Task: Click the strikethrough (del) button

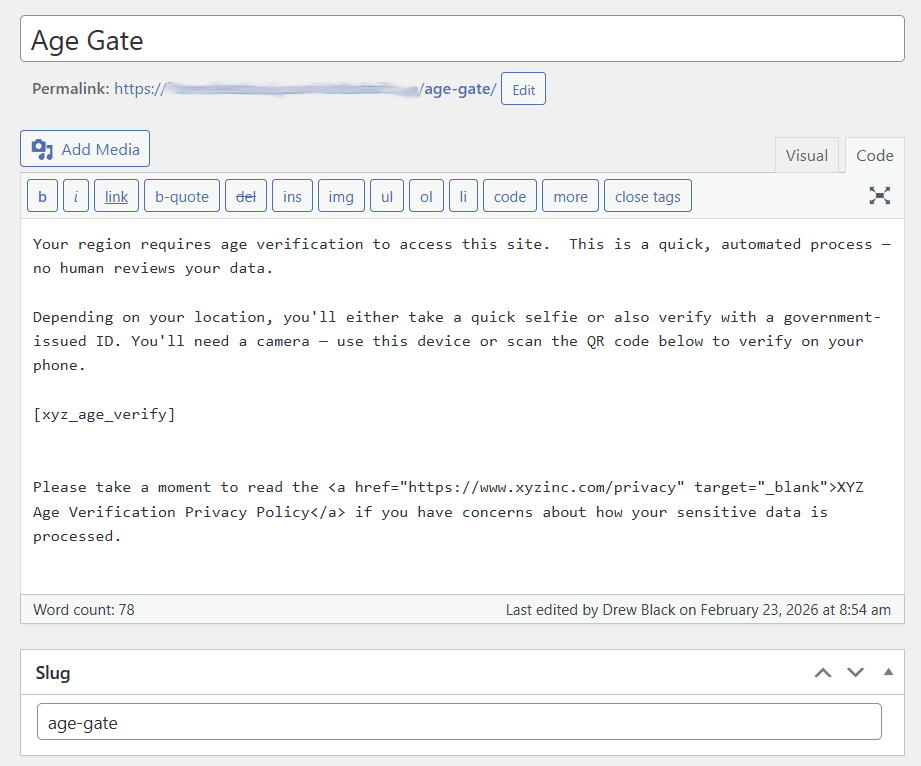Action: [x=245, y=195]
